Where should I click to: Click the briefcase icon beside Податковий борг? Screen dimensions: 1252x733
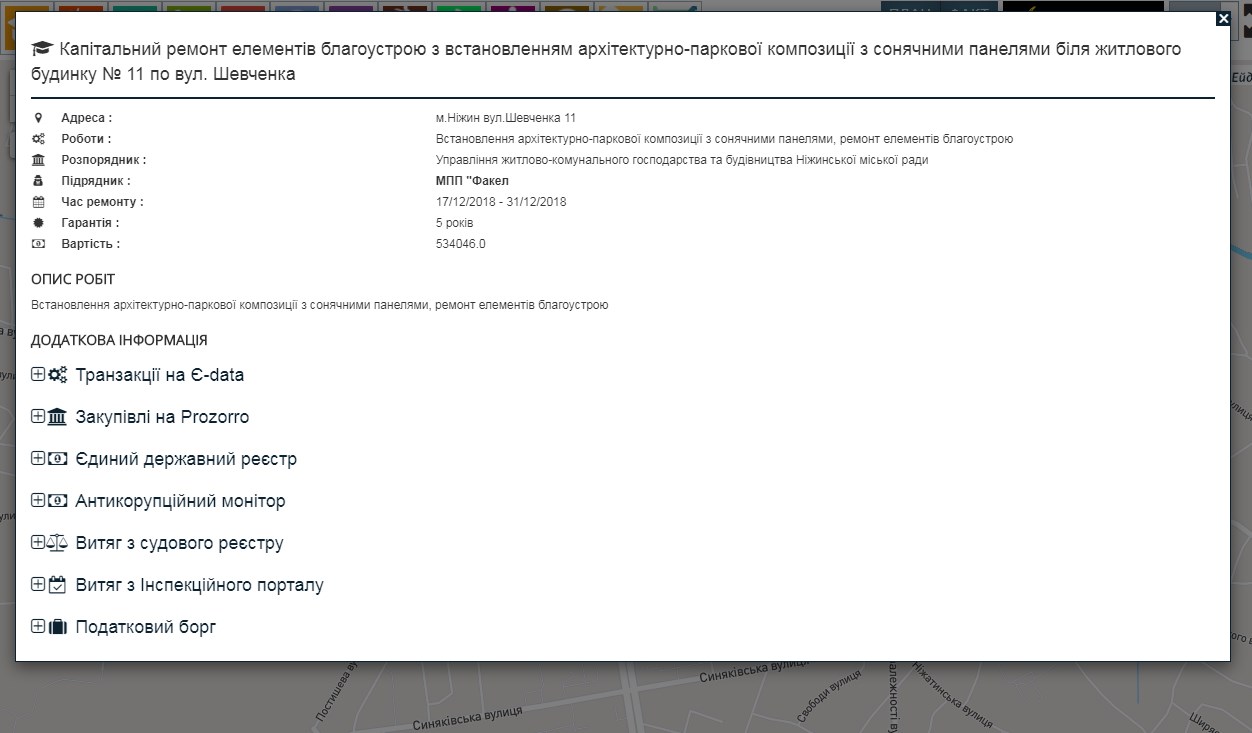58,627
